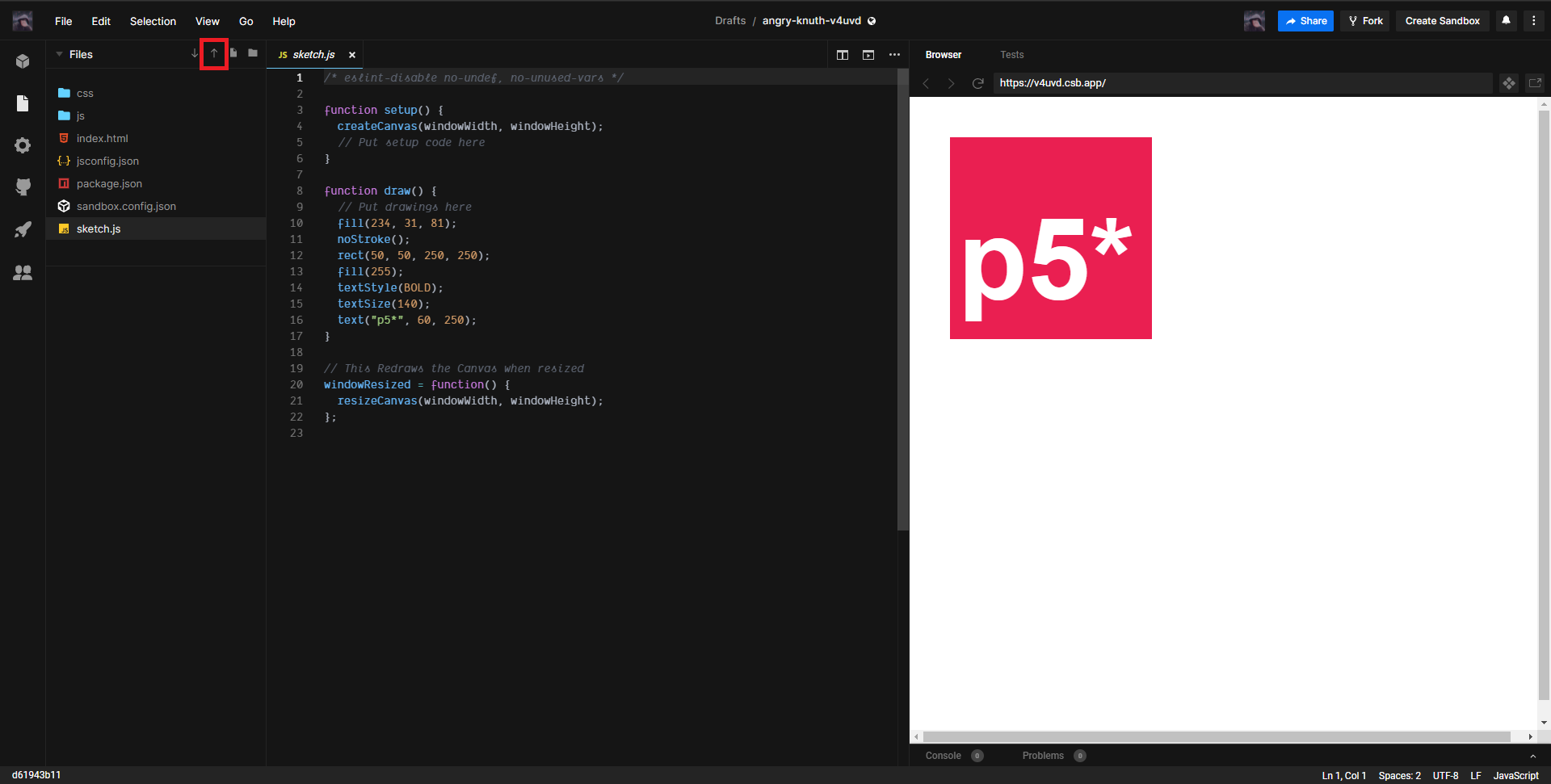
Task: Click the icon left of open-in-new-window
Action: click(x=1509, y=83)
